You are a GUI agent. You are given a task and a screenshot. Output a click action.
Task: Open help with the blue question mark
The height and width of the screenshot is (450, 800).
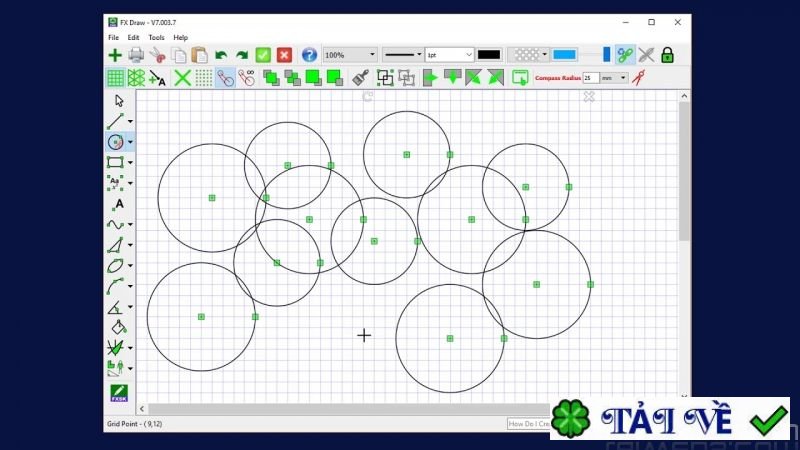(x=309, y=55)
